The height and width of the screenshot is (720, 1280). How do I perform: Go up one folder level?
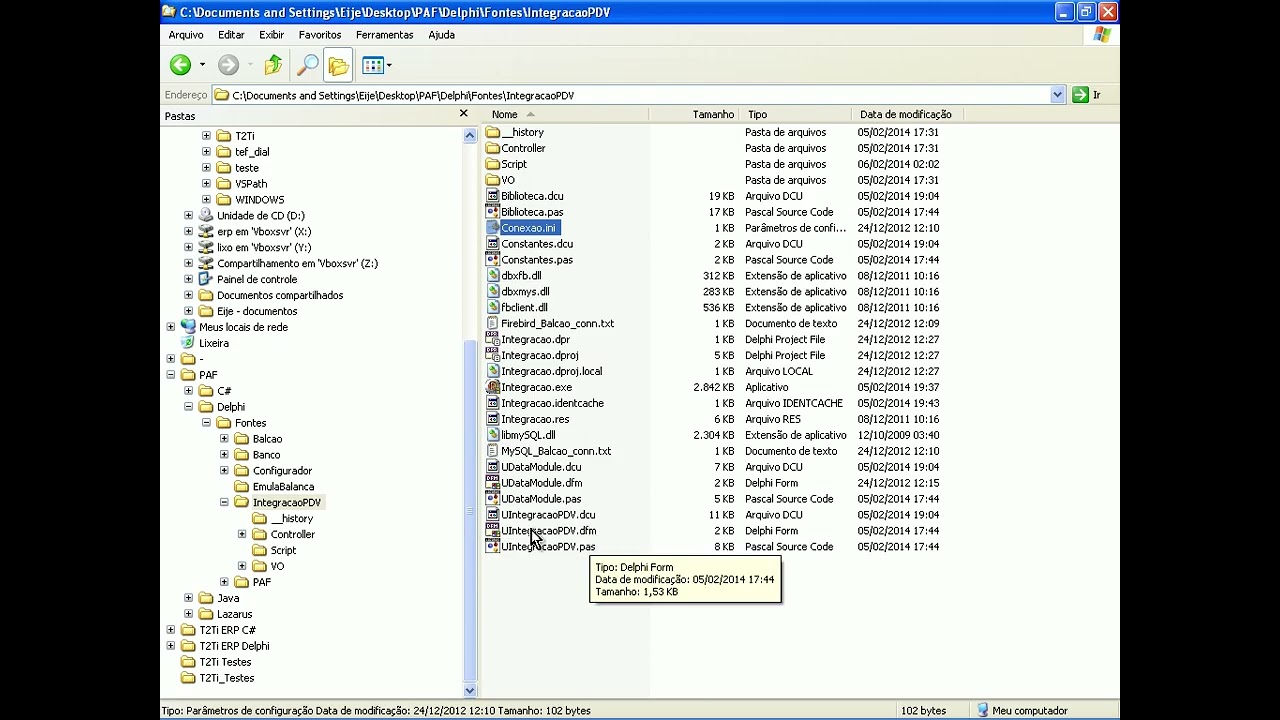click(273, 65)
